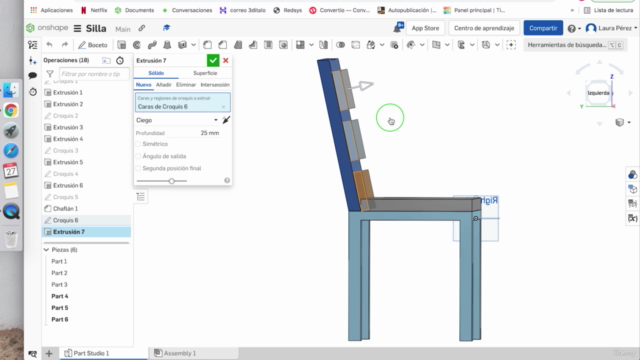Screen dimensions: 640x360
Task: Open the help question mark menu
Action: [x=574, y=28]
